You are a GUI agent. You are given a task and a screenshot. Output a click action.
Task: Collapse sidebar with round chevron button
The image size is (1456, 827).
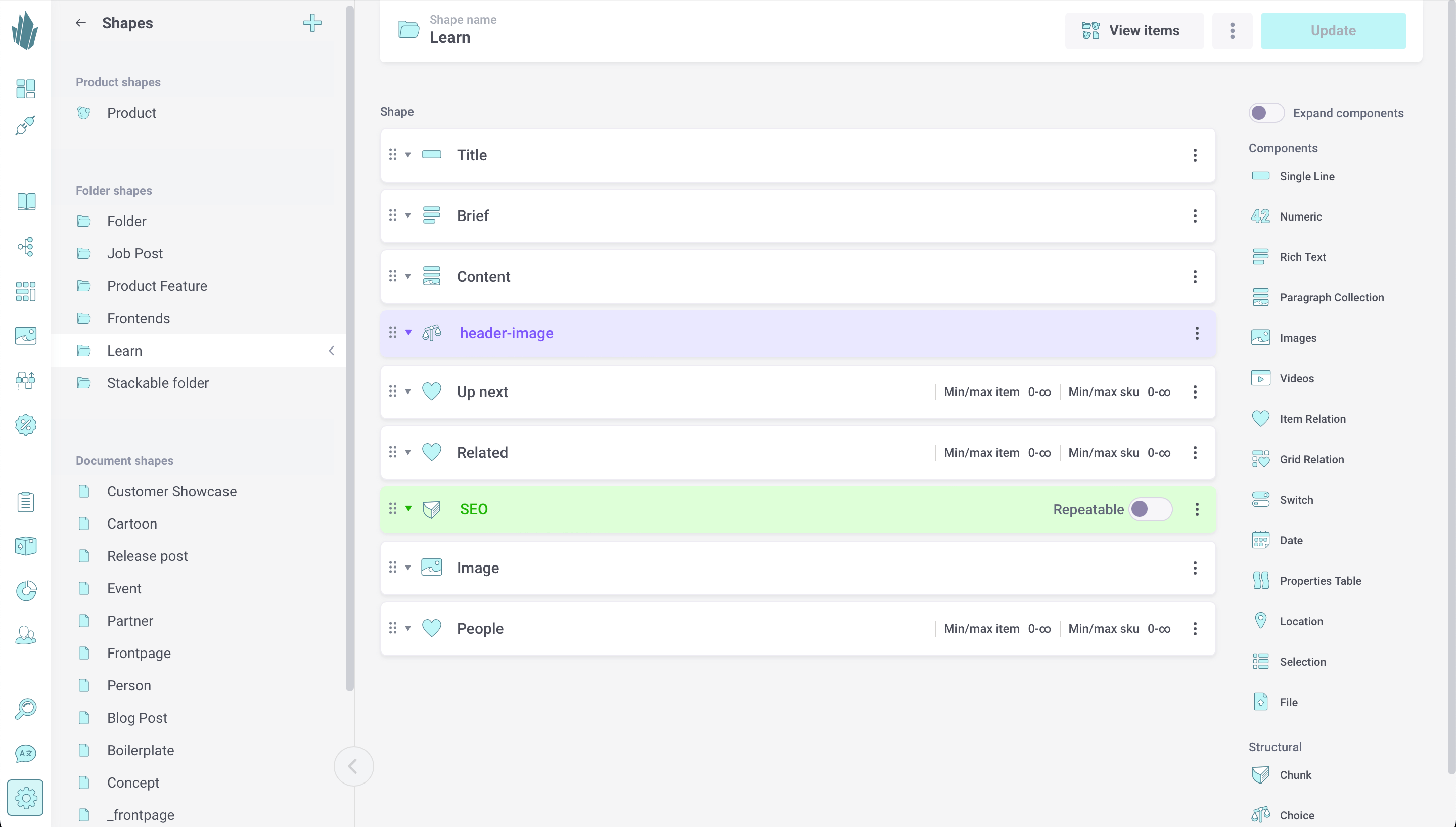tap(353, 766)
